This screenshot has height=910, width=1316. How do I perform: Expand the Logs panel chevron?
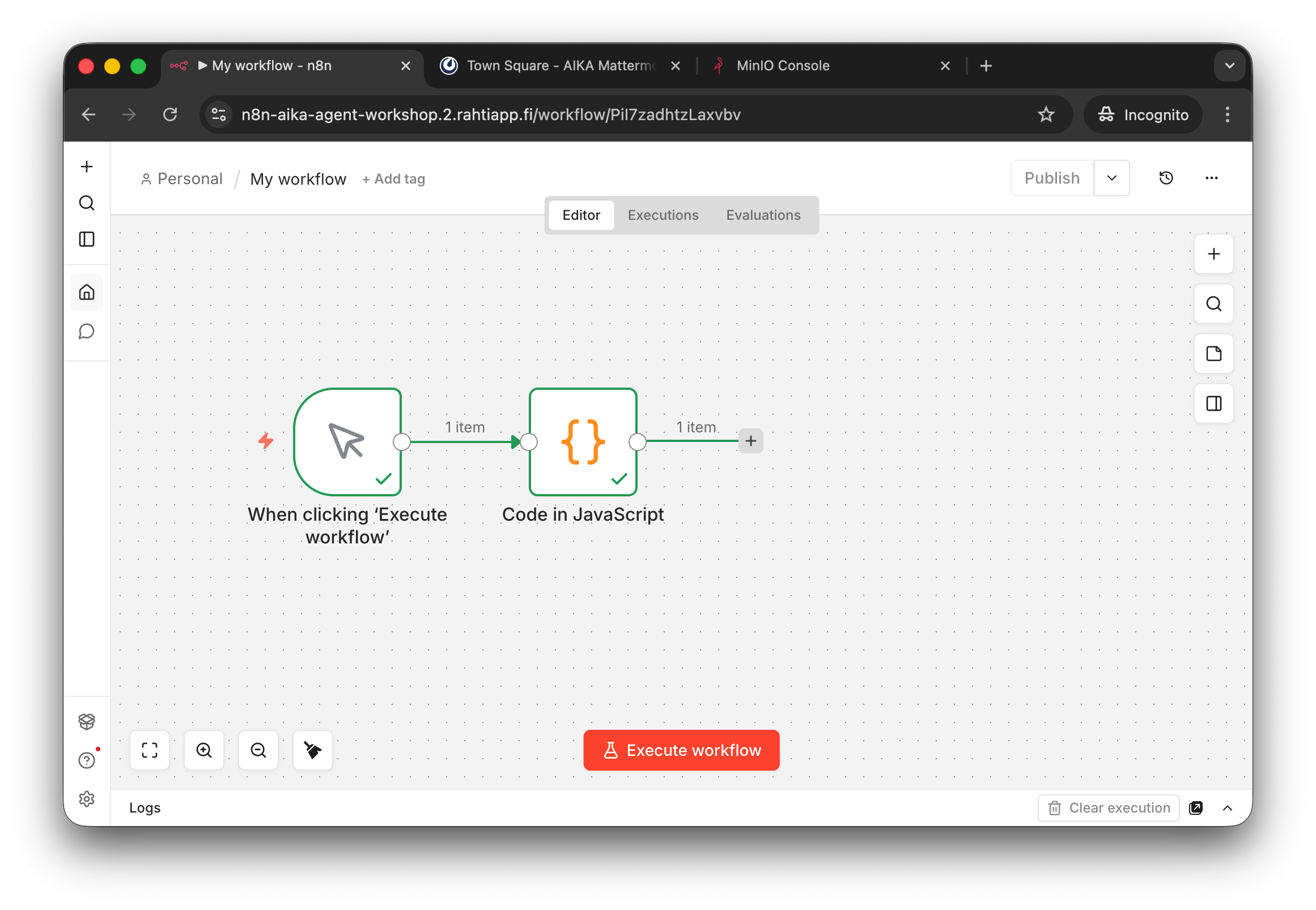click(1228, 807)
